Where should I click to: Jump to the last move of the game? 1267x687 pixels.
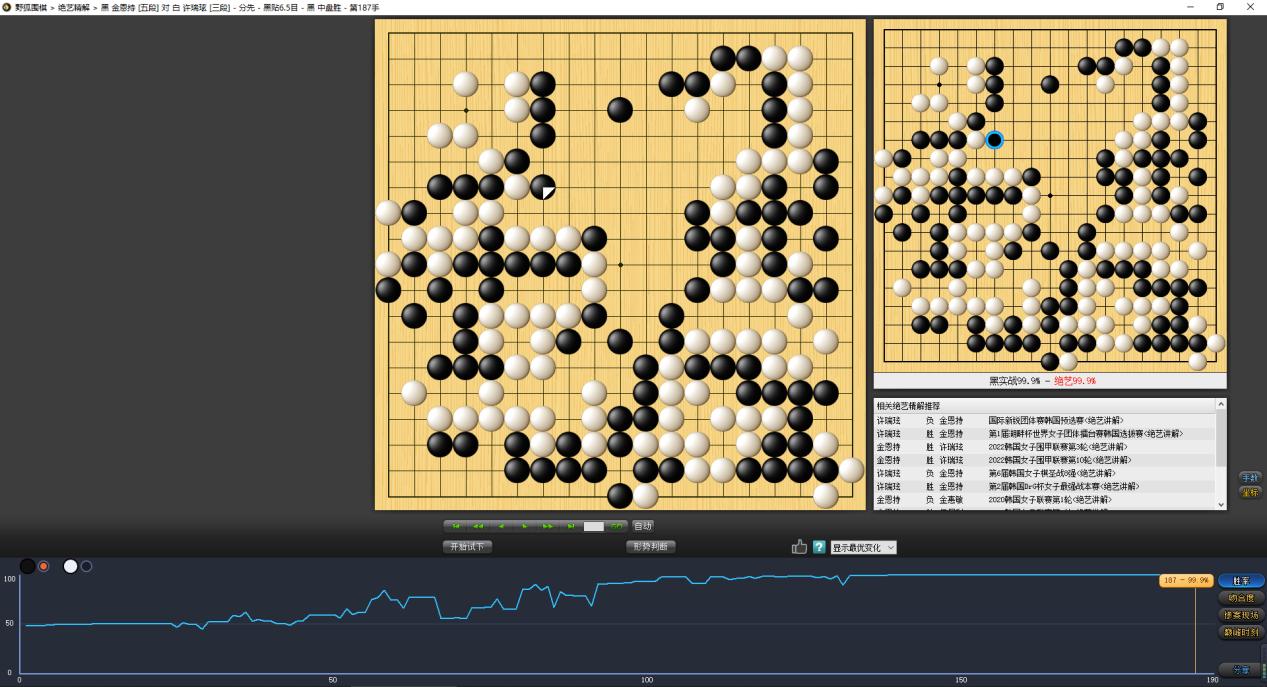571,526
